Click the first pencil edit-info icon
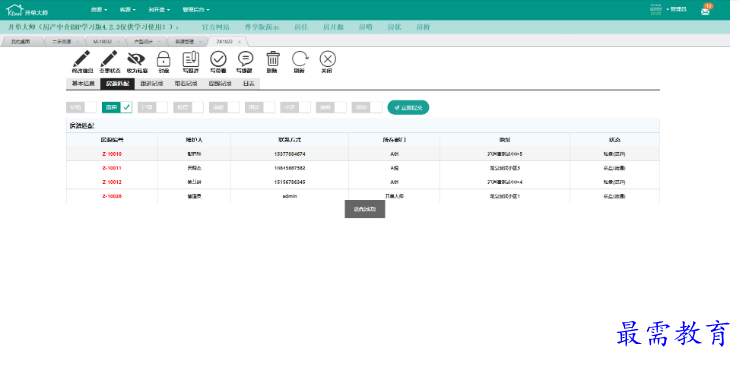Viewport: 738px width, 365px height. [82, 59]
